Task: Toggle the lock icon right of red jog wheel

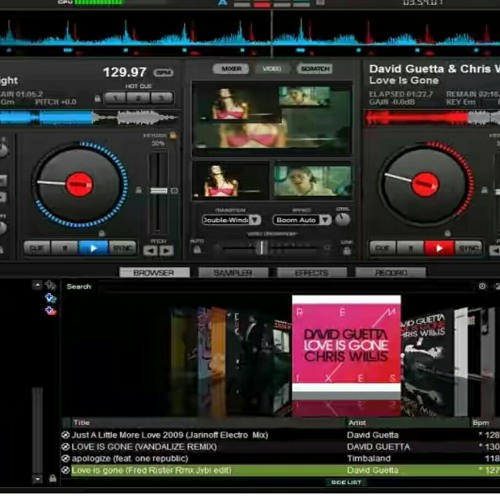Action: coord(484,190)
